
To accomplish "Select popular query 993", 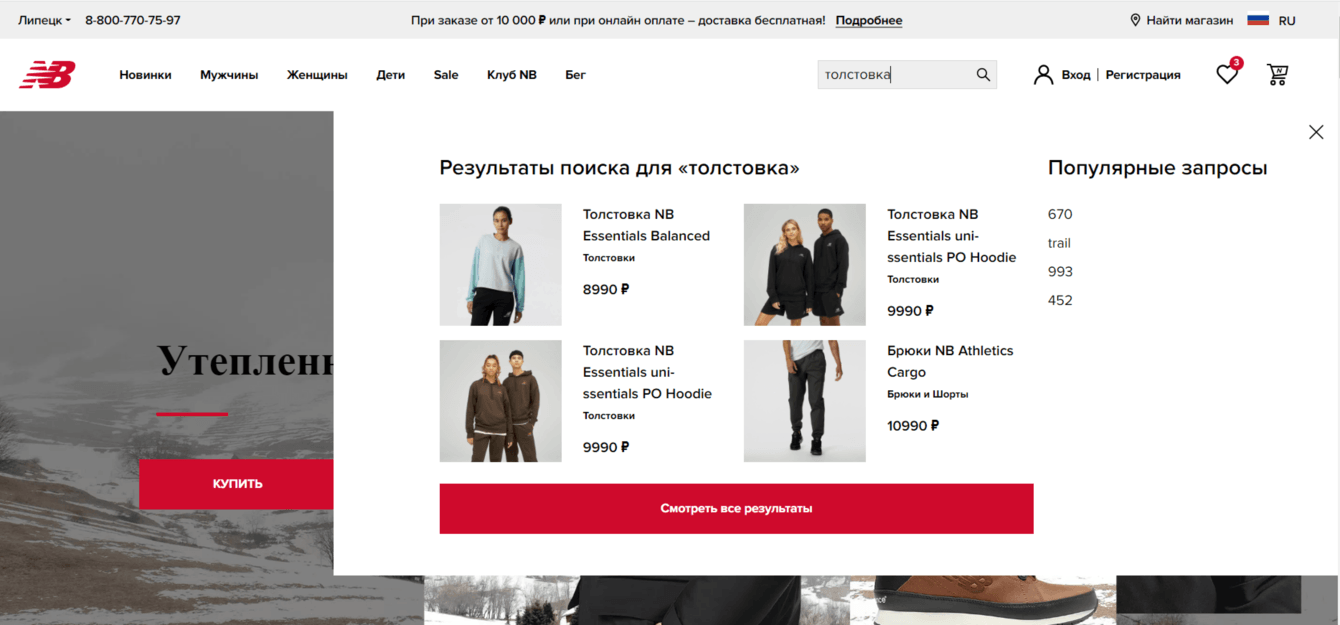I will 1060,272.
